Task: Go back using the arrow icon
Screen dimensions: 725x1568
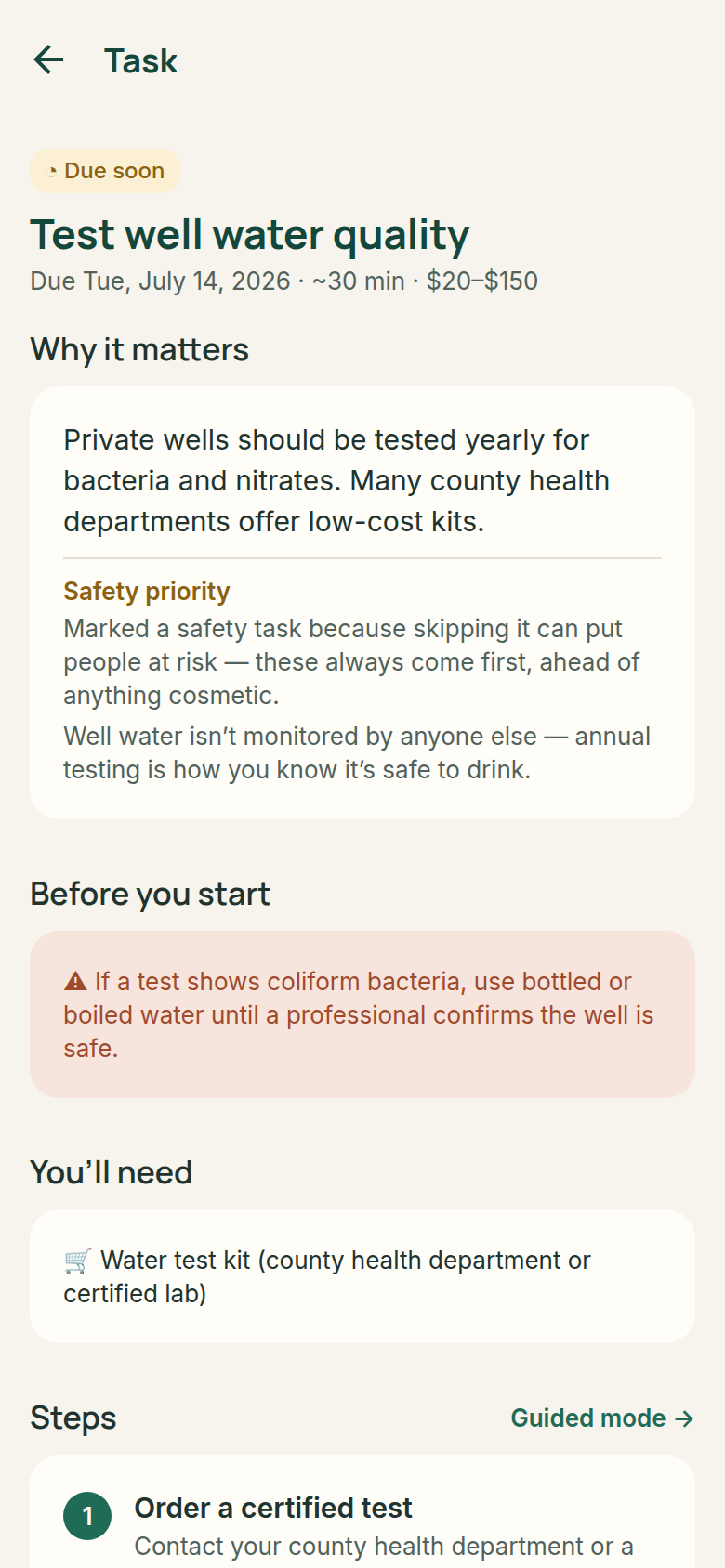Action: (x=48, y=60)
